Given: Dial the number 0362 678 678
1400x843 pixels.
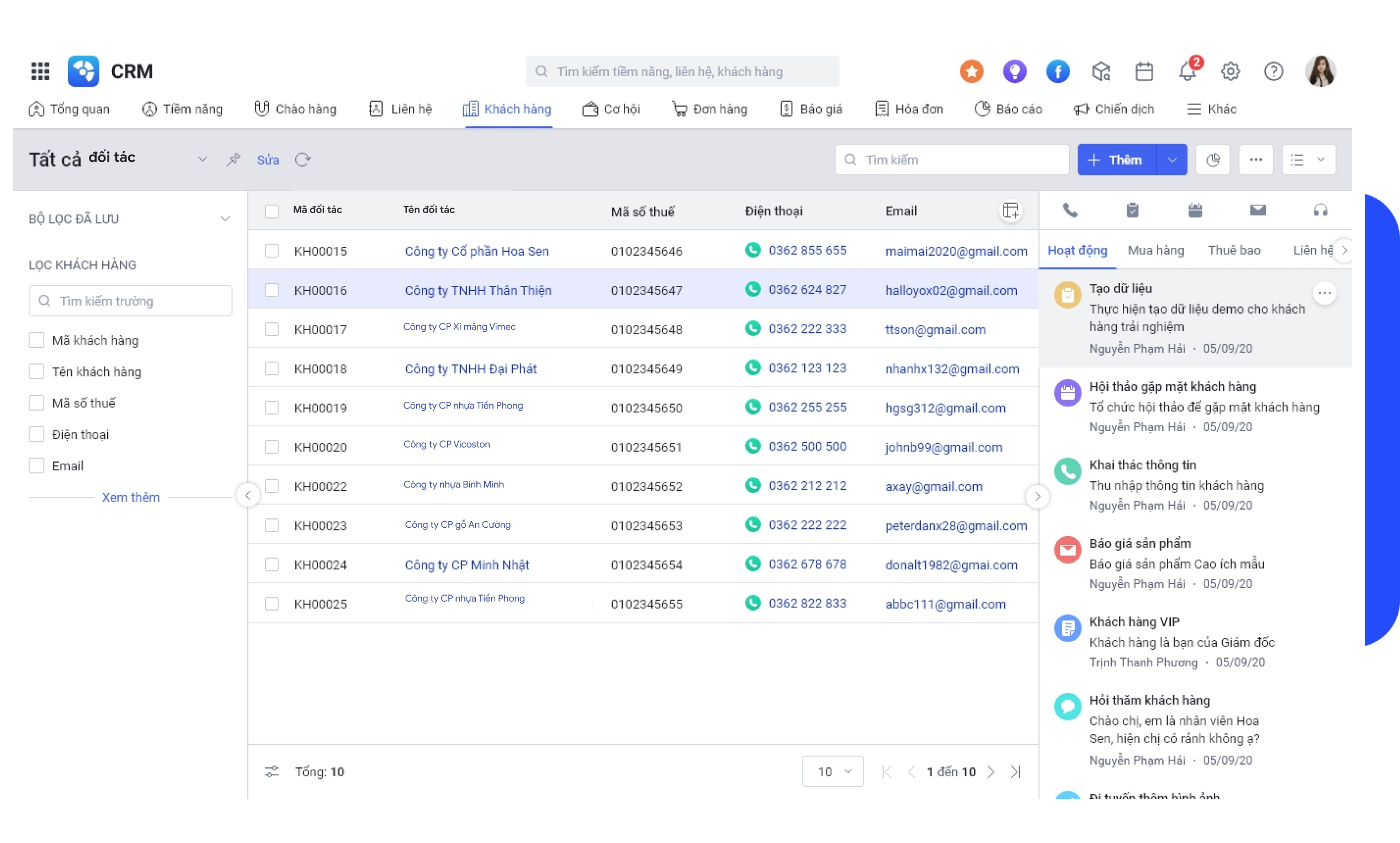Looking at the screenshot, I should tap(807, 564).
